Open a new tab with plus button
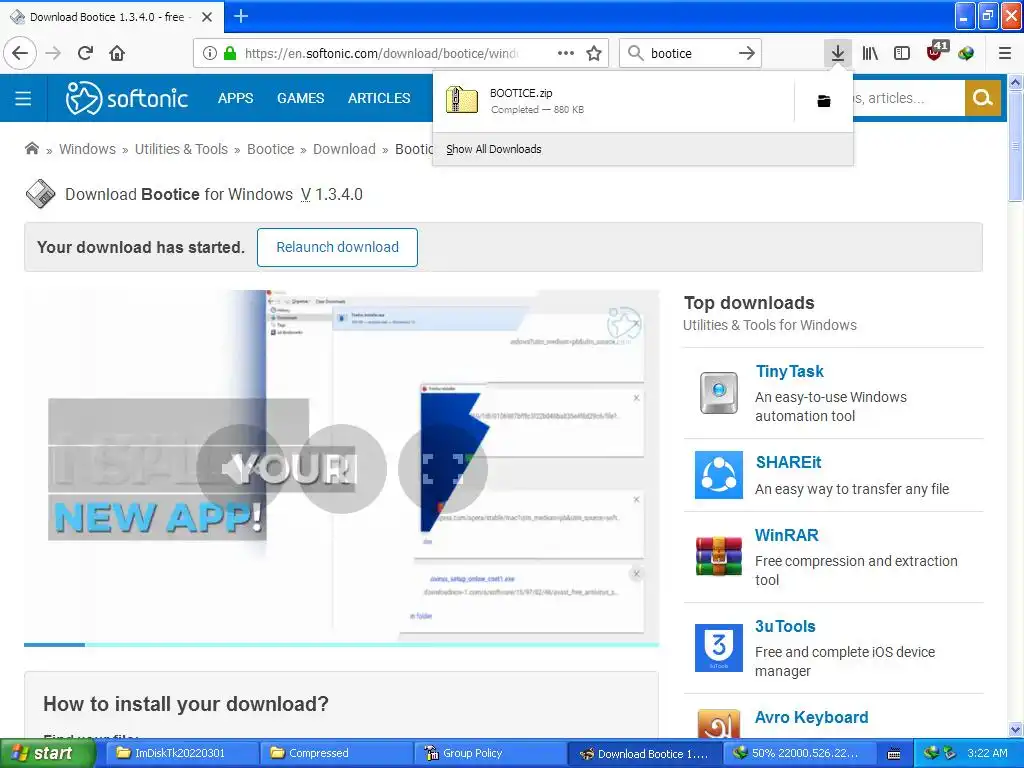Screen dimensions: 1024x768 tap(240, 16)
